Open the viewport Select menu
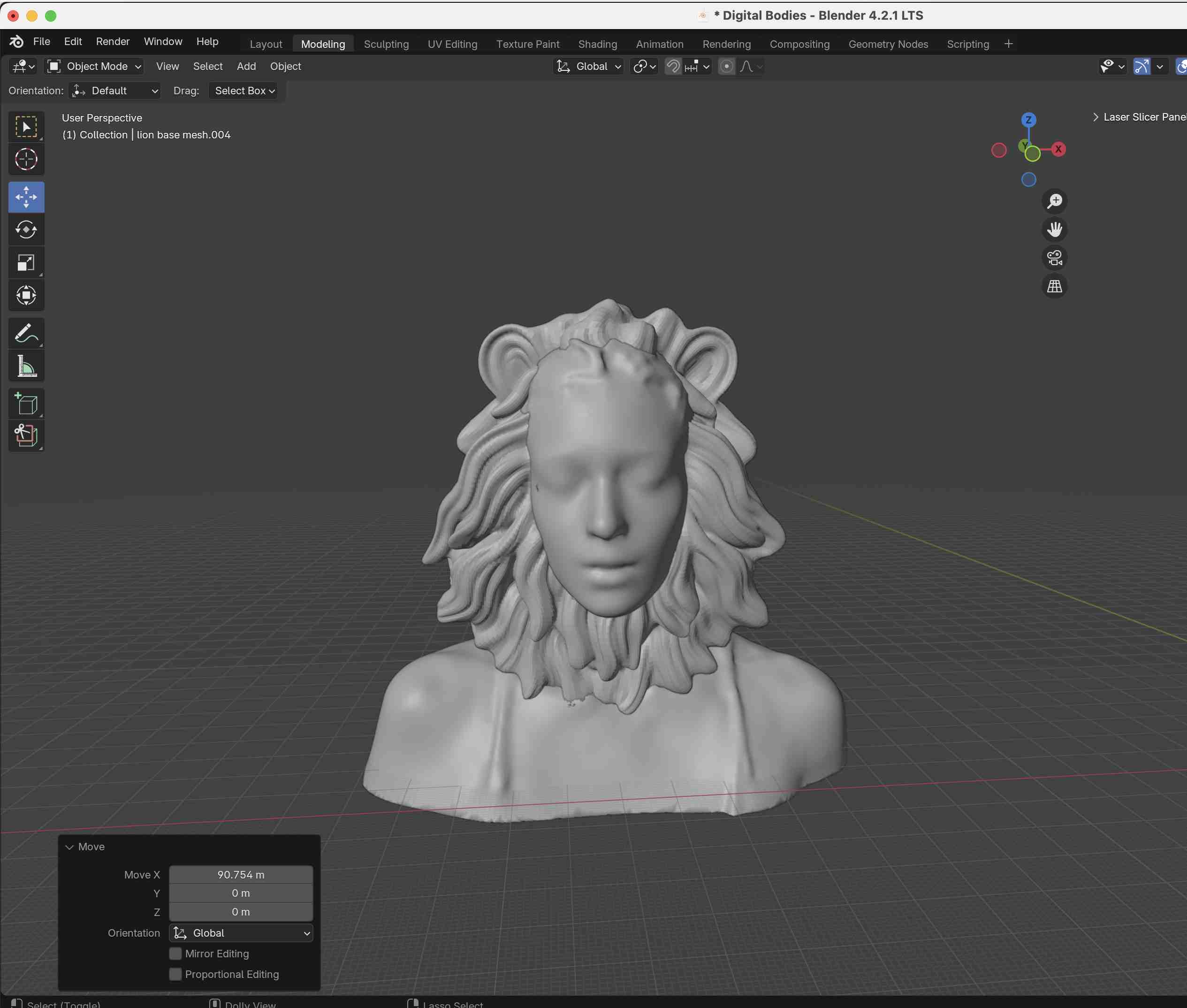 (208, 66)
